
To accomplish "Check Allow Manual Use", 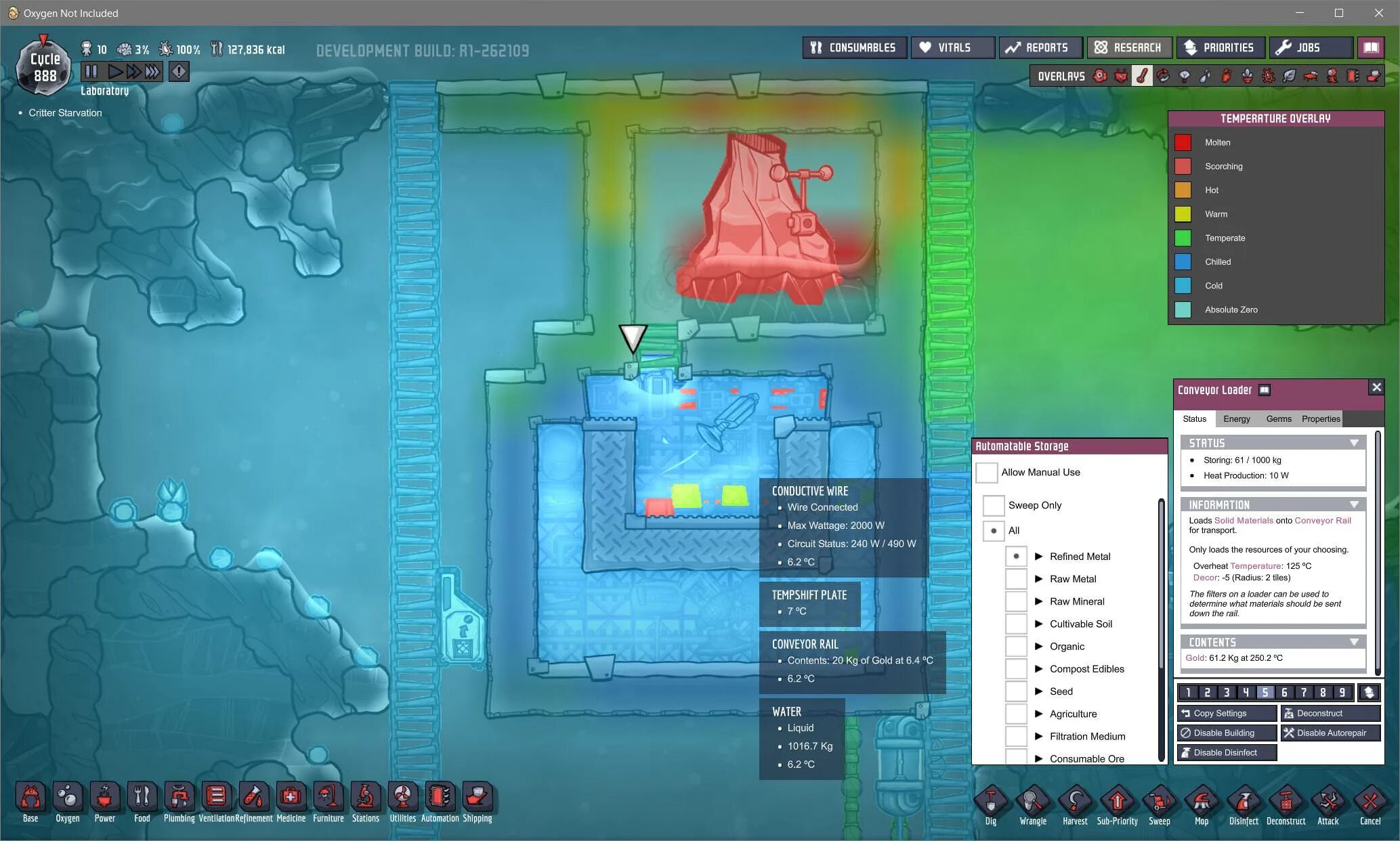I will [x=987, y=473].
